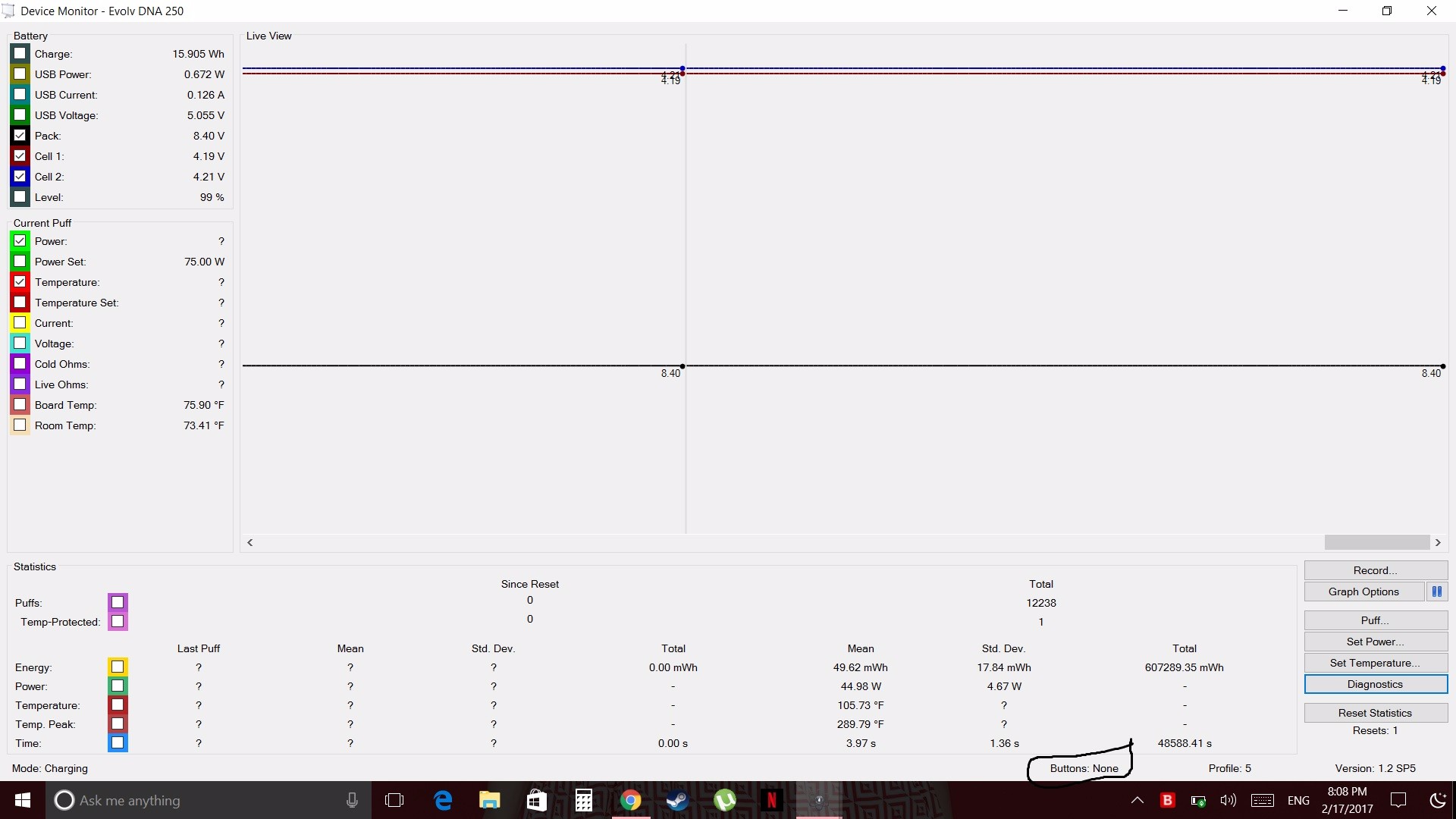Open uTorrent from taskbar
The image size is (1456, 819).
click(x=724, y=800)
